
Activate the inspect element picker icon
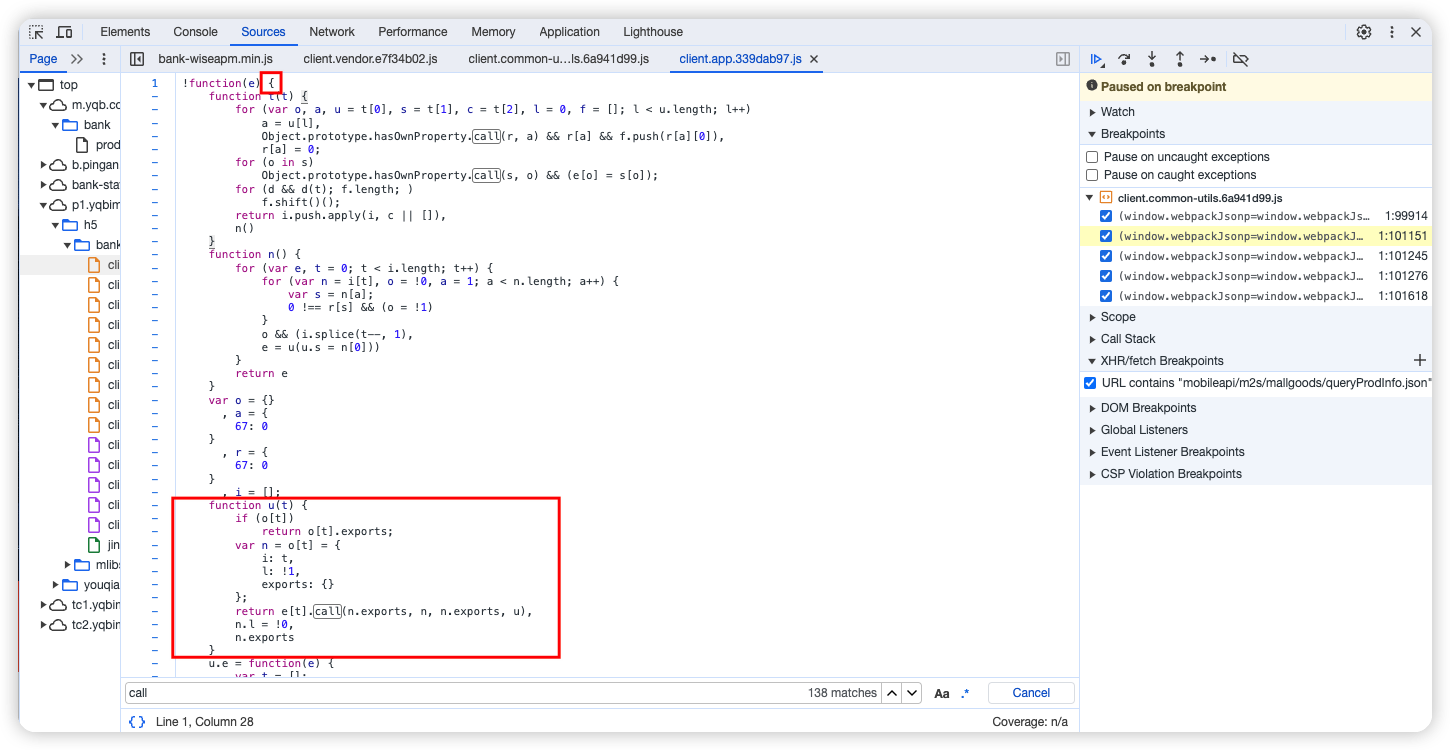pos(36,32)
